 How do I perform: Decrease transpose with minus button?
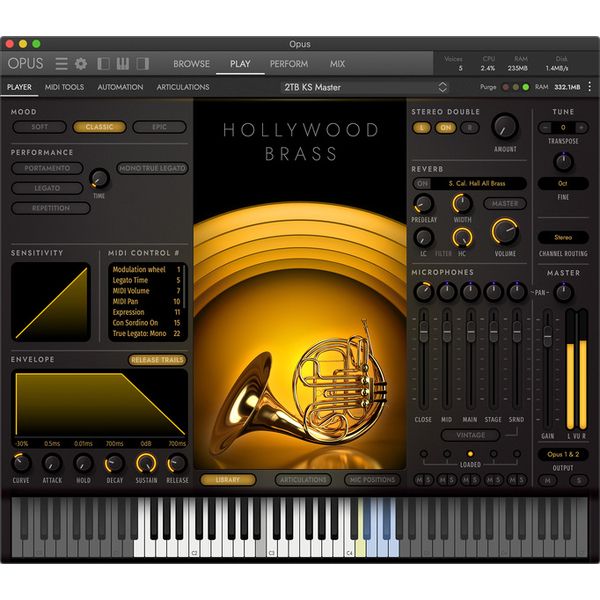click(545, 127)
